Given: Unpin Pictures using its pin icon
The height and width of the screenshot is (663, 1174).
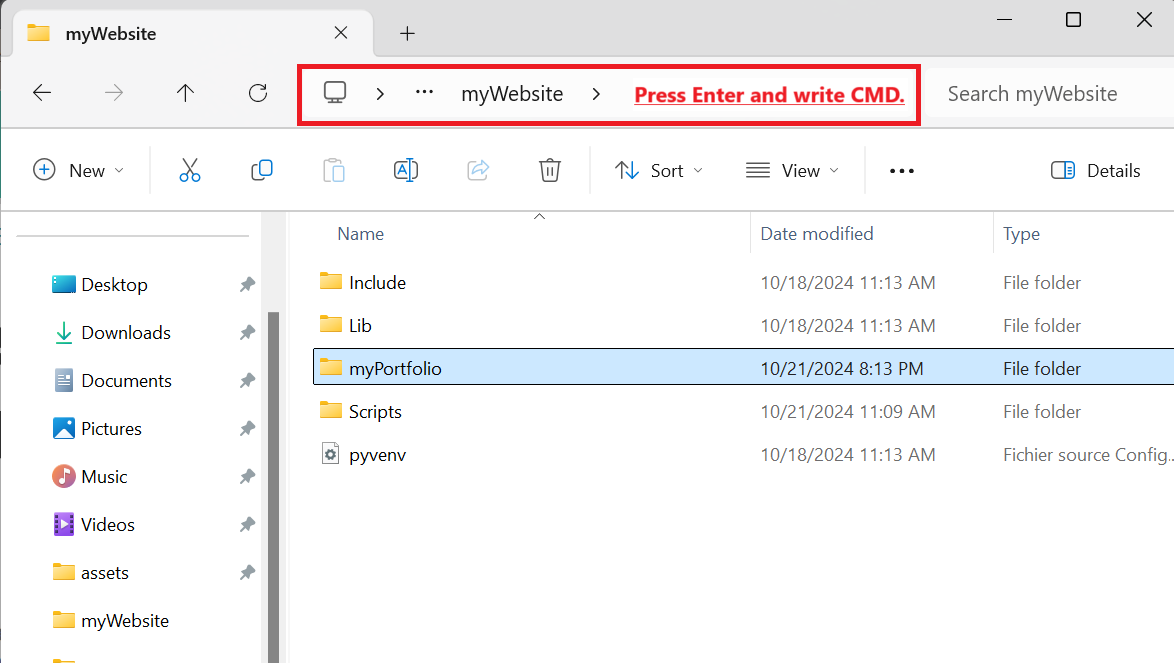Looking at the screenshot, I should [x=247, y=428].
